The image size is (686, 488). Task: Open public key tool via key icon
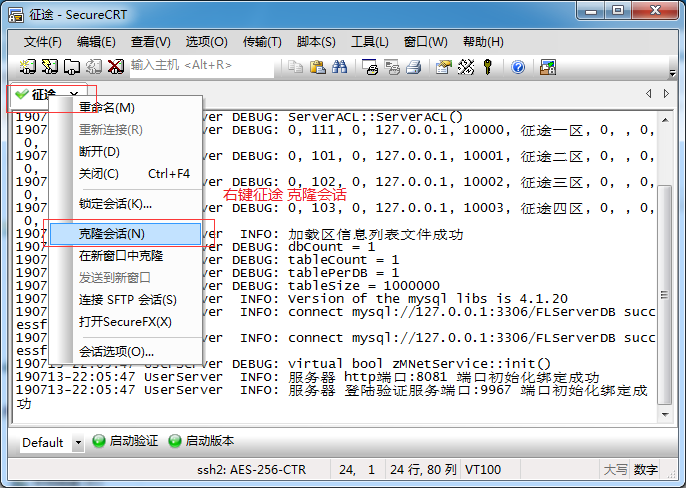(x=488, y=67)
